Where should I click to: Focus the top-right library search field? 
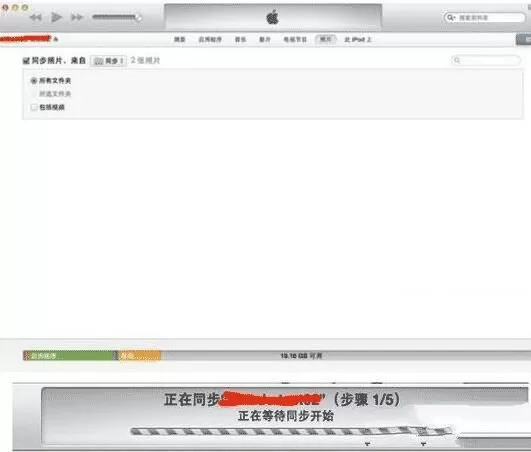[x=484, y=17]
